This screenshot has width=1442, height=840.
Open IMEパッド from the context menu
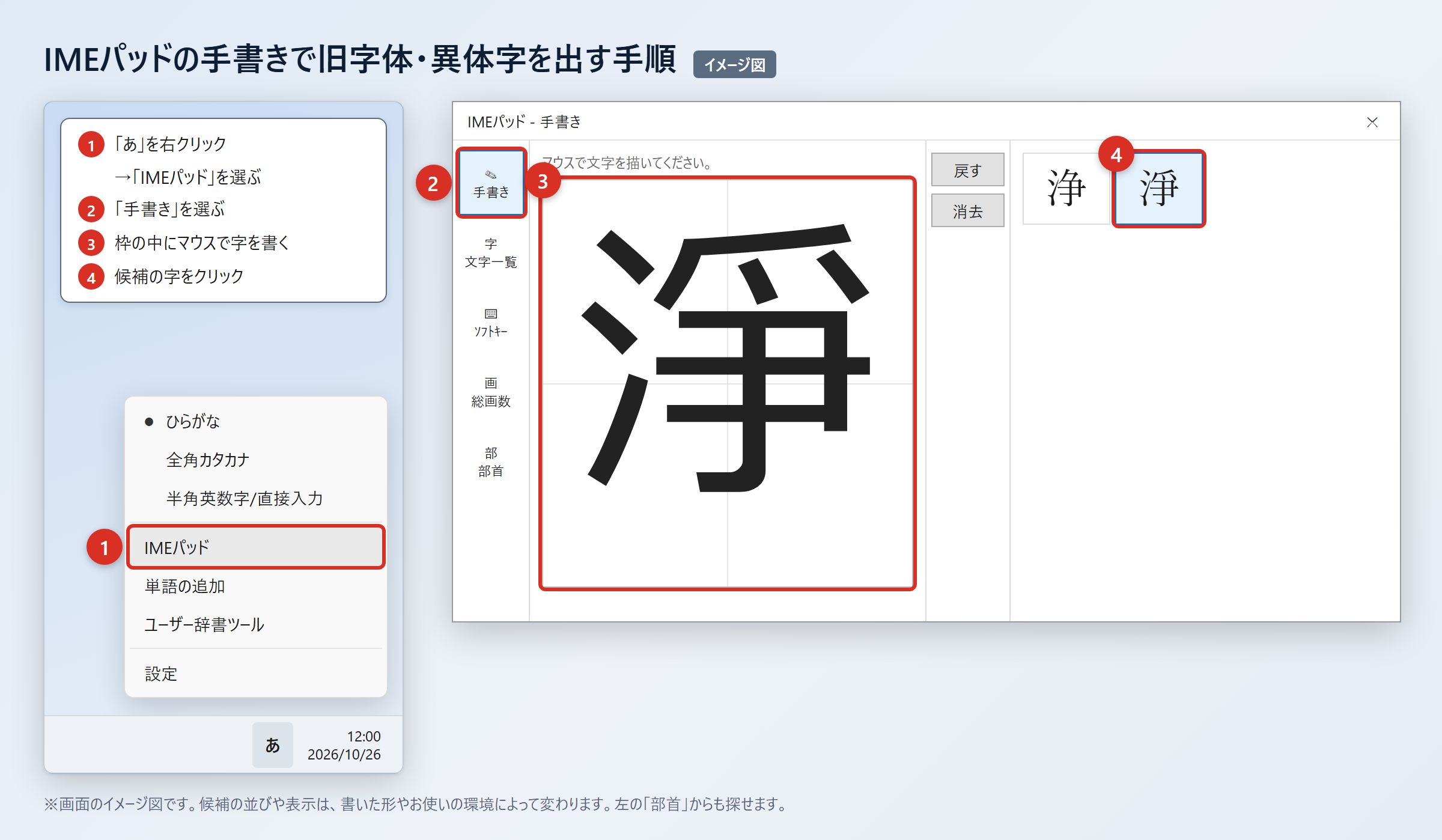click(256, 547)
